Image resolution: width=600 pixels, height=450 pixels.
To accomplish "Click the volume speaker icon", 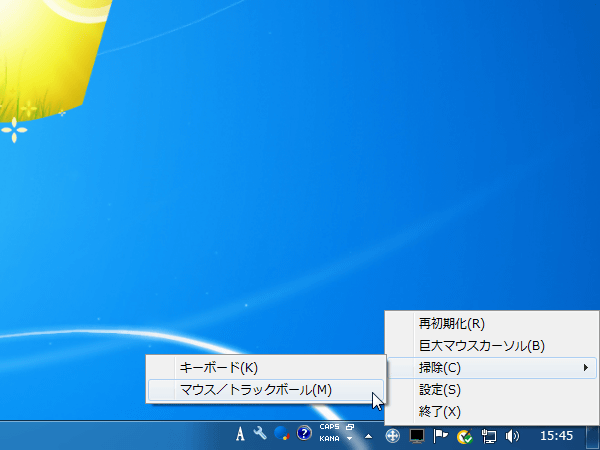I will [x=513, y=436].
